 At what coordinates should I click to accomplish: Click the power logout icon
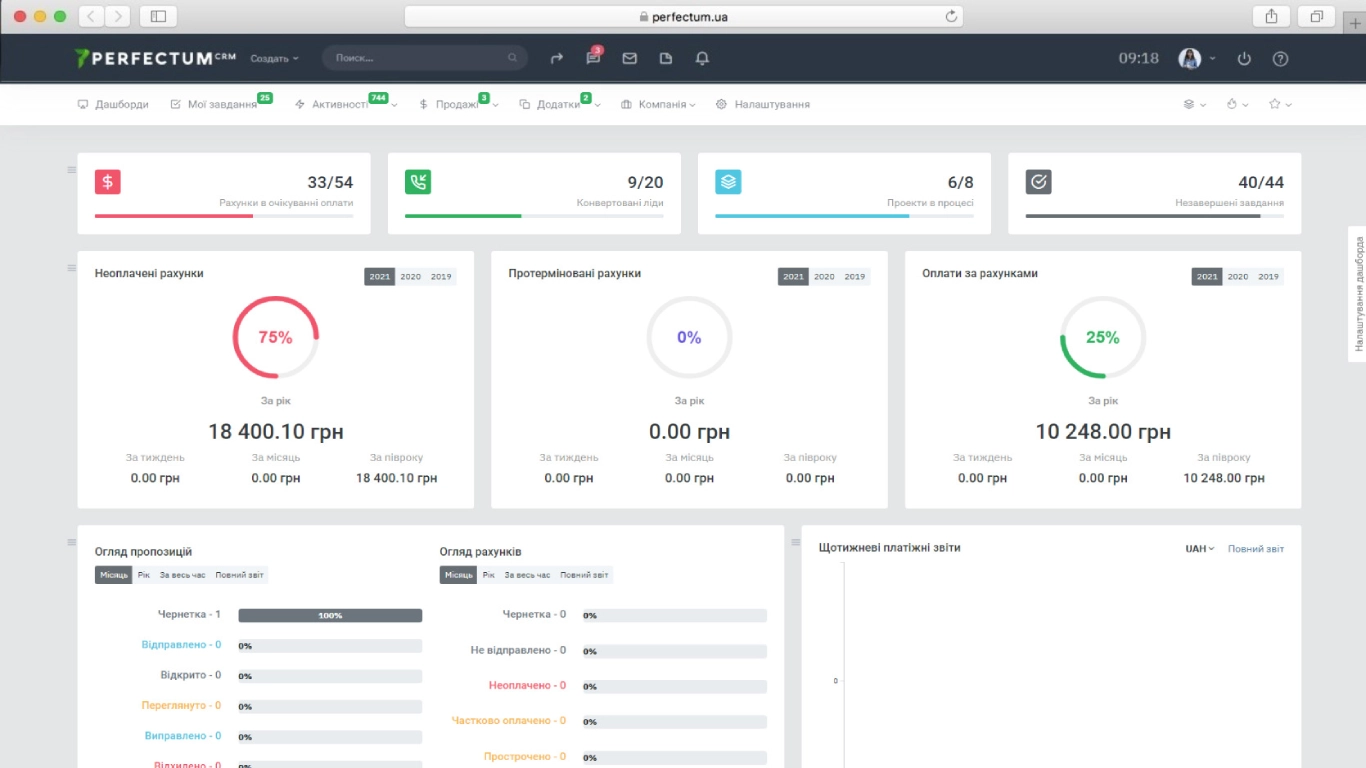[x=1244, y=59]
